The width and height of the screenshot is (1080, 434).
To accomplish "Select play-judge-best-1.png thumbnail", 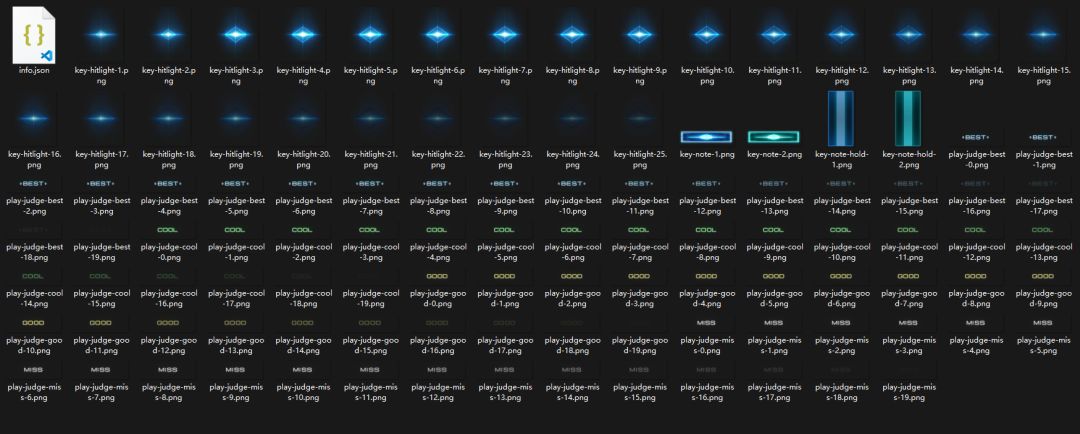I will [1043, 137].
